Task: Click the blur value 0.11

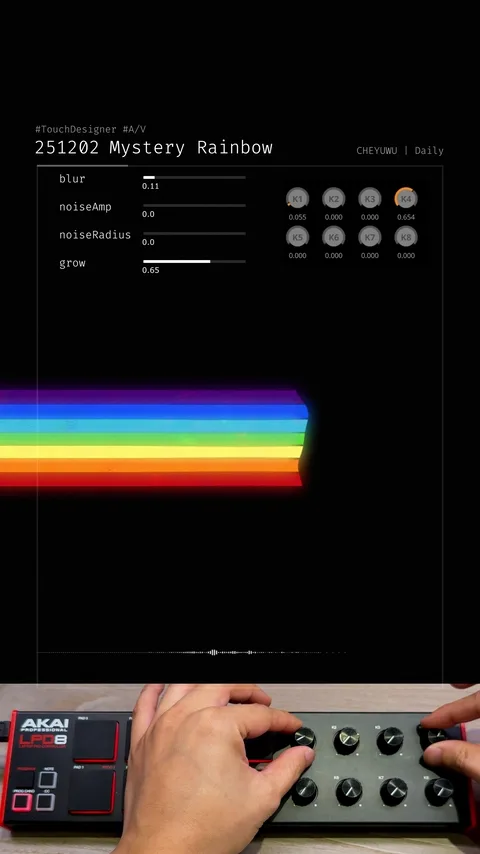Action: coord(150,186)
